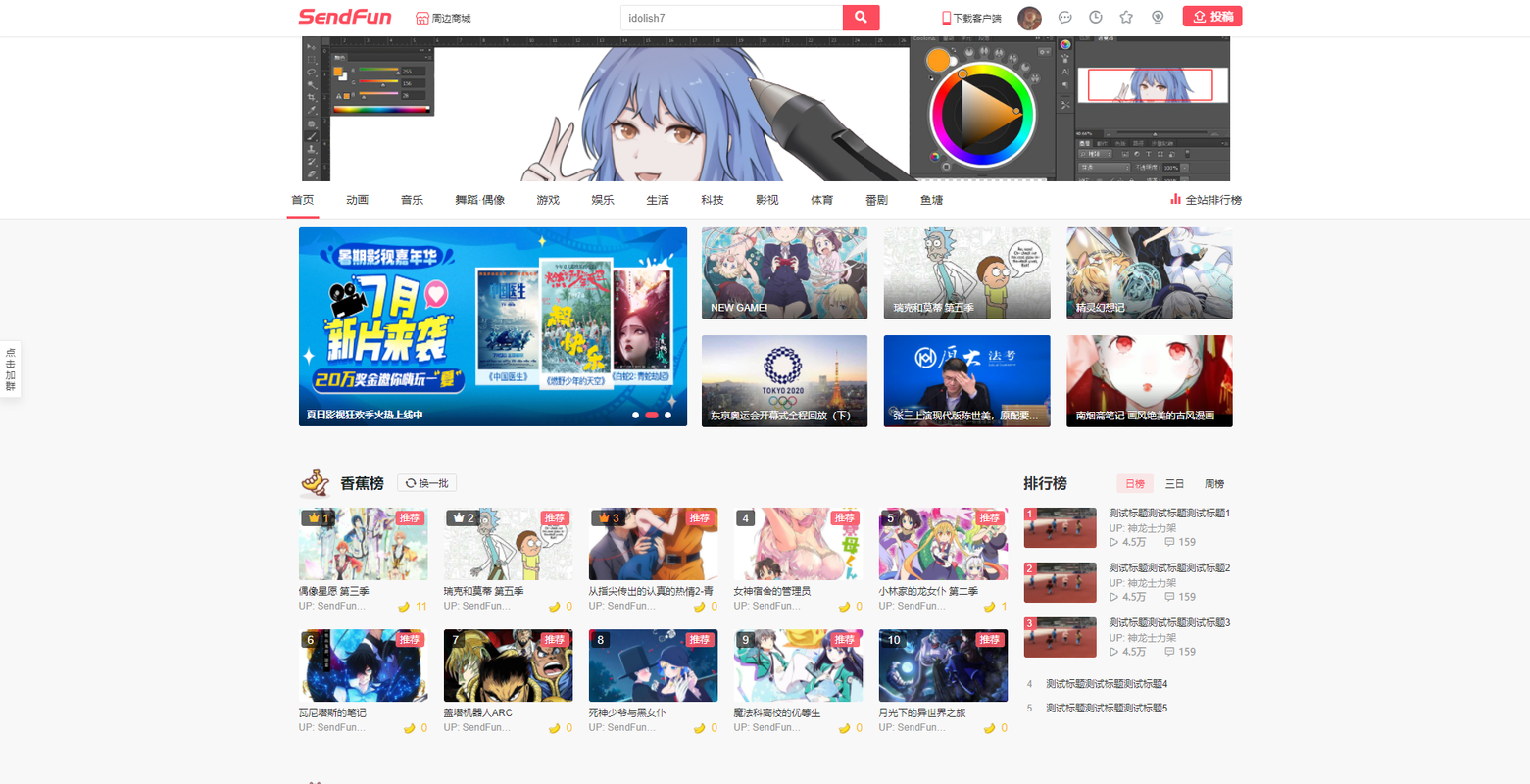Open the 舞蹈·偶像 category
Viewport: 1530px width, 784px height.
(480, 200)
